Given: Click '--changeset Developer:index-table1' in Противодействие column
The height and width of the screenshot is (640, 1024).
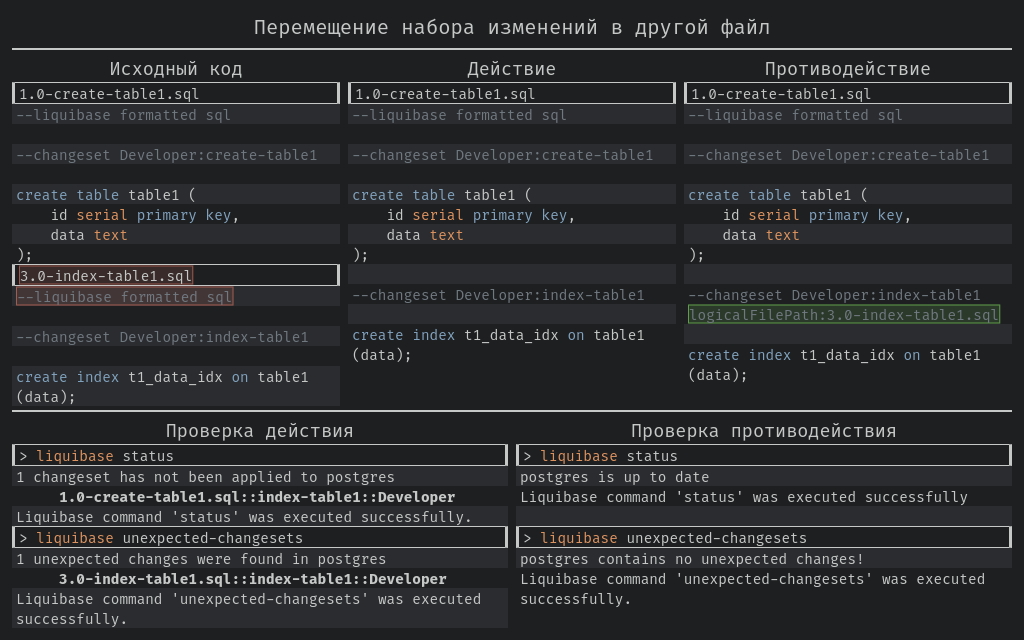Looking at the screenshot, I should [x=834, y=295].
